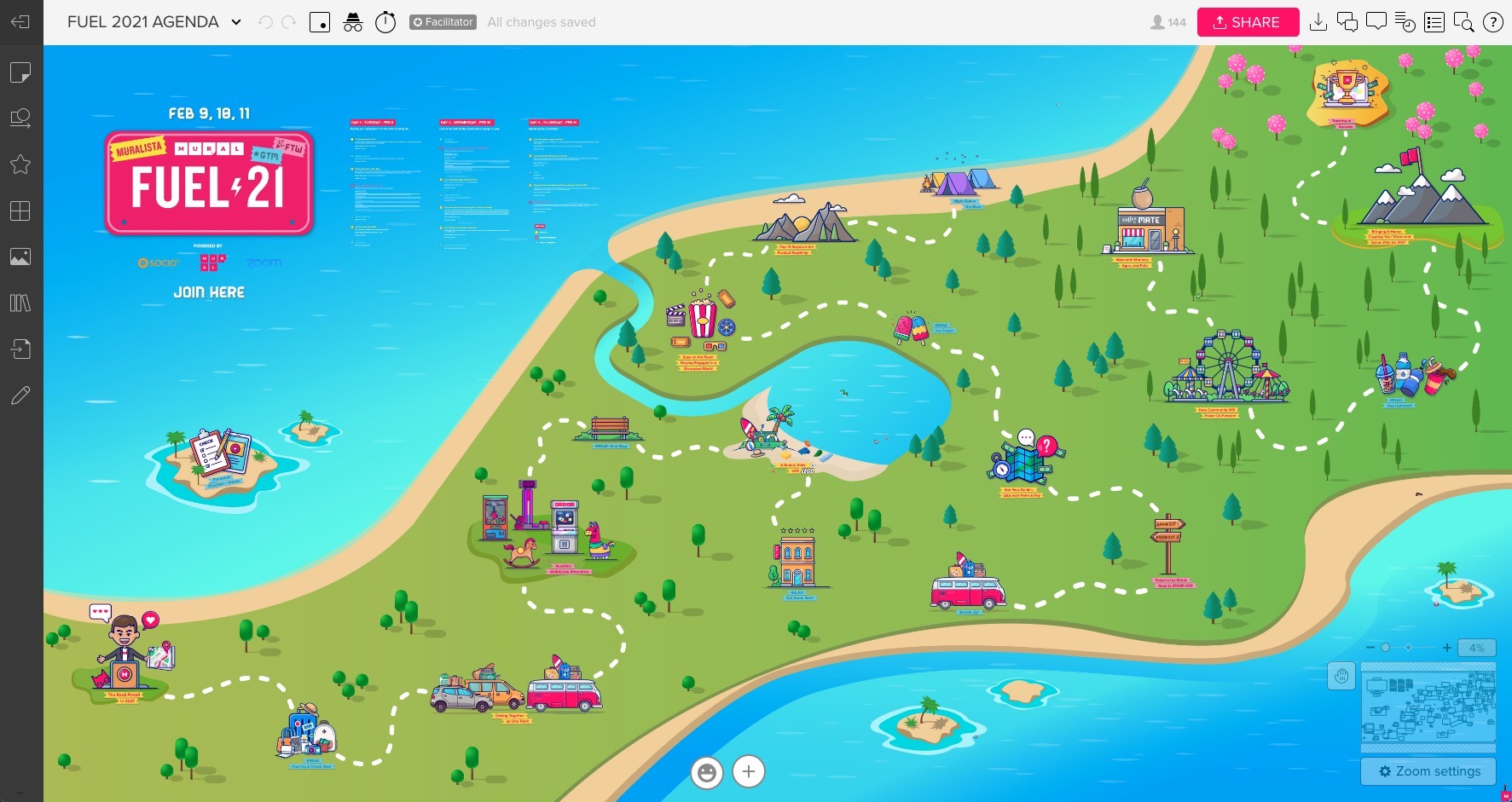The width and height of the screenshot is (1512, 802).
Task: Click the FUEL 21 pink logo plate
Action: (x=209, y=183)
